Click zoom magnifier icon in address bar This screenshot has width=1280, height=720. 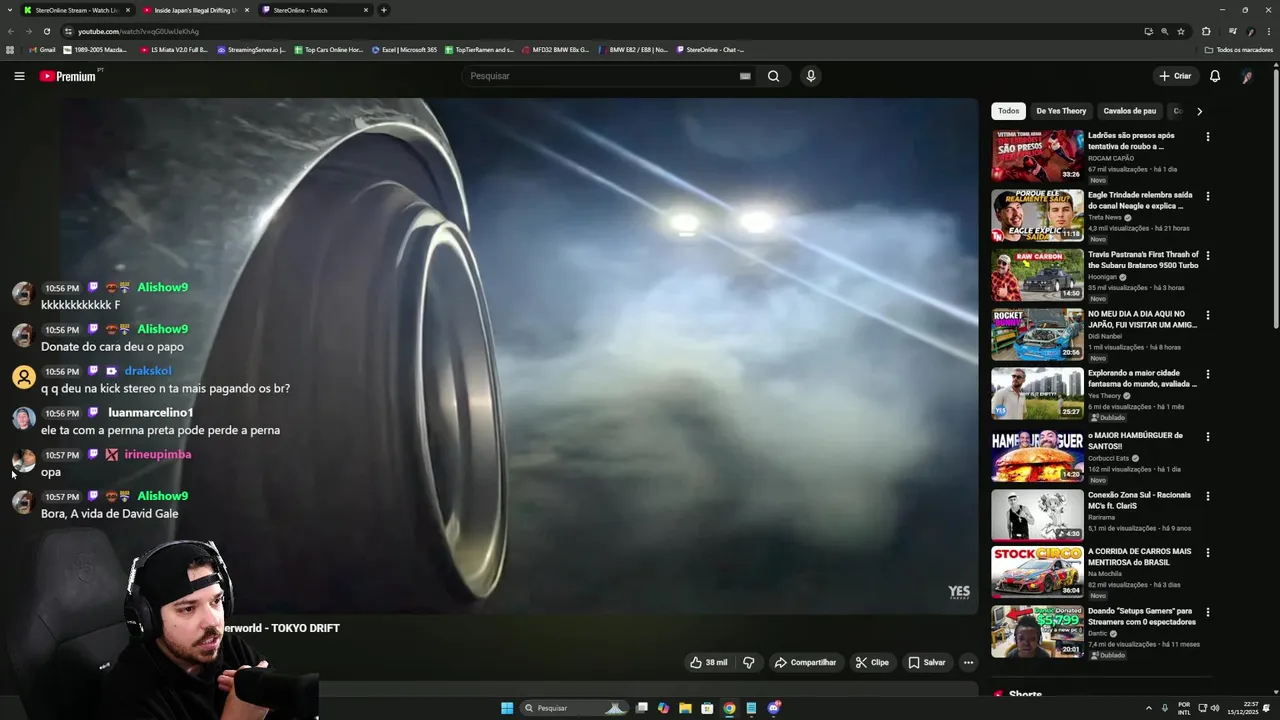point(1165,31)
